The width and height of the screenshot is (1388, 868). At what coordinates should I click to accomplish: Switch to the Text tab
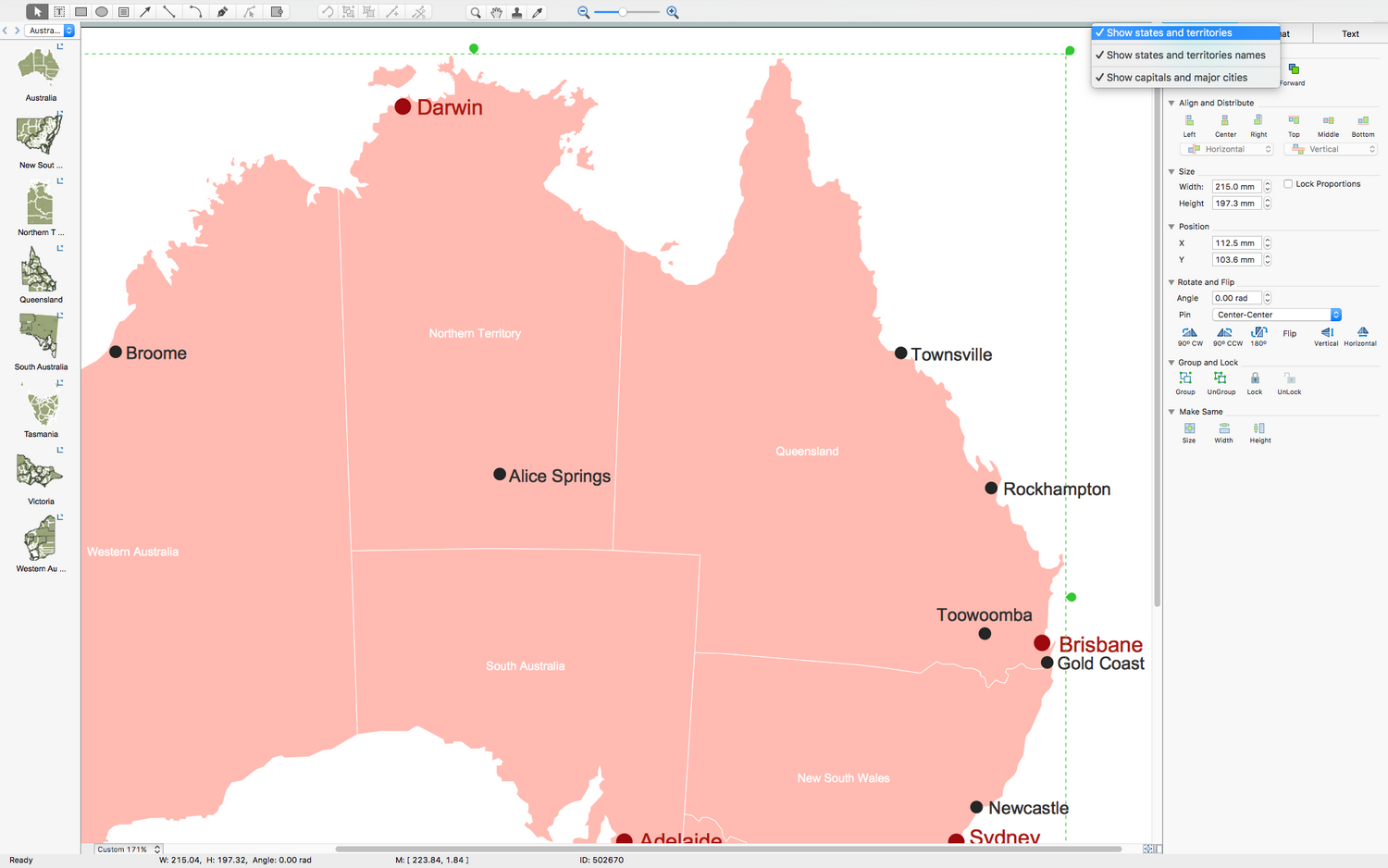point(1350,33)
